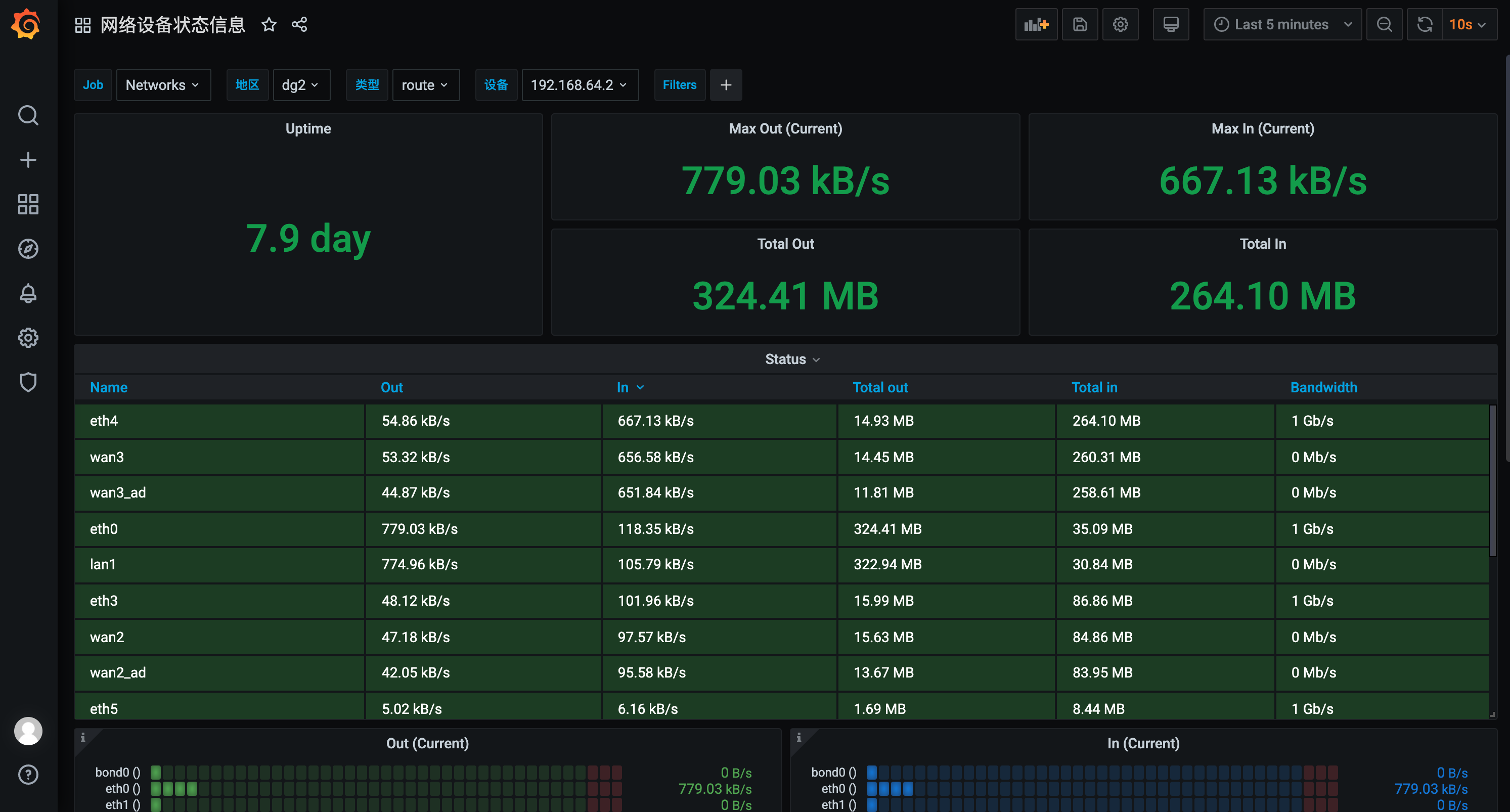Viewport: 1510px width, 812px height.
Task: Open the Networks job dropdown
Action: (x=163, y=85)
